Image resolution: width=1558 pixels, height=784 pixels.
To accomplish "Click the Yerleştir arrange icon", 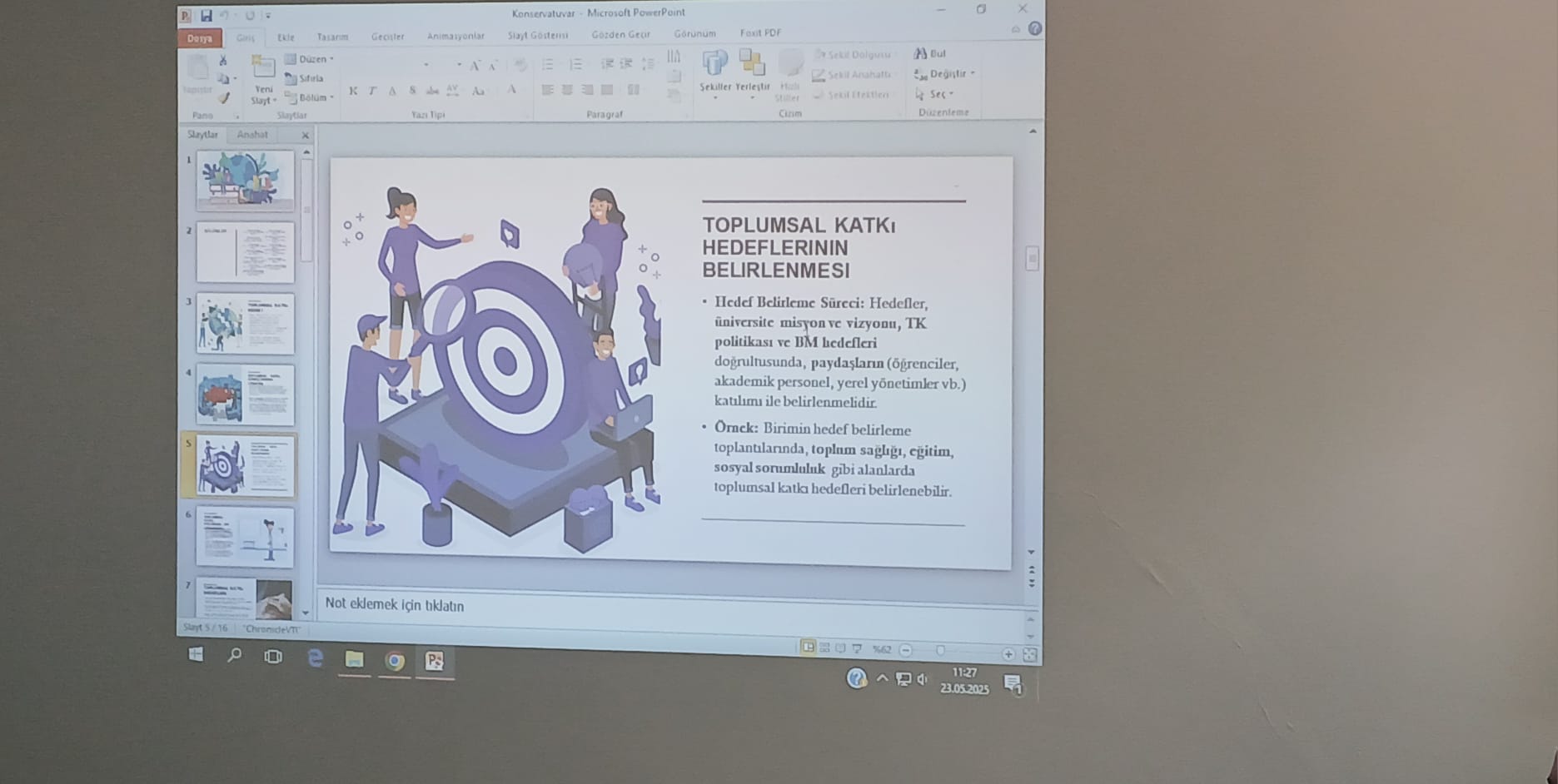I will (x=752, y=65).
